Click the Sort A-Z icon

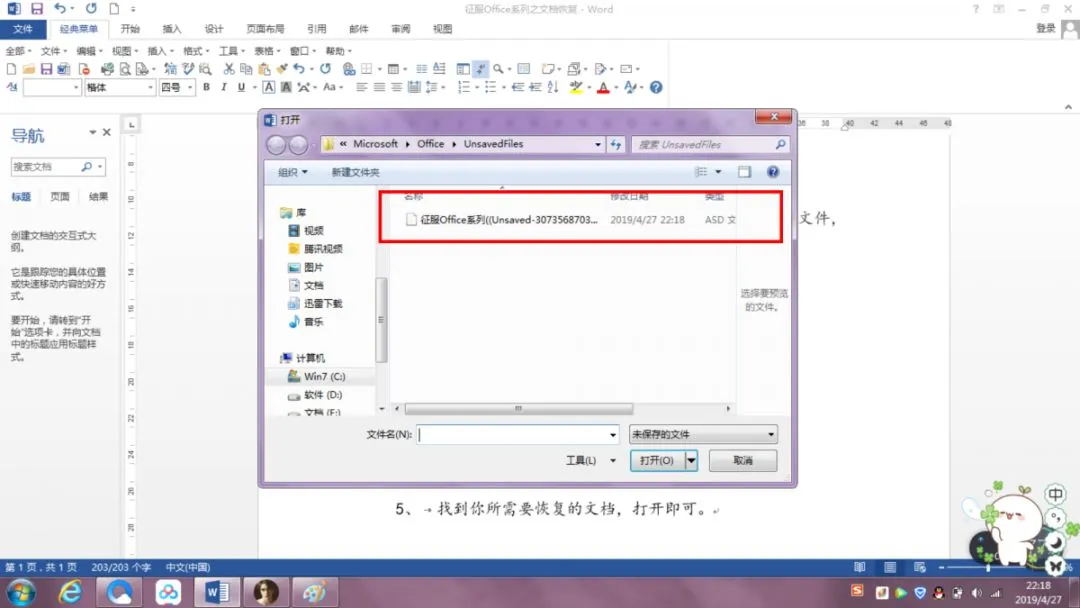pos(552,87)
